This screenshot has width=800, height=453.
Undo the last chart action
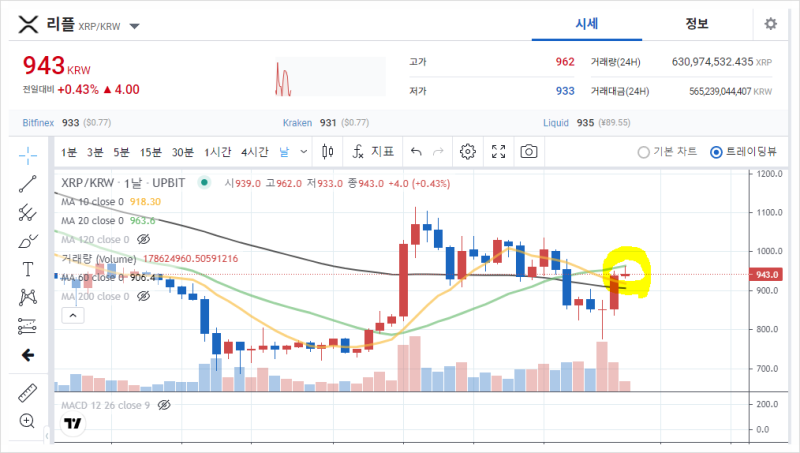coord(416,152)
